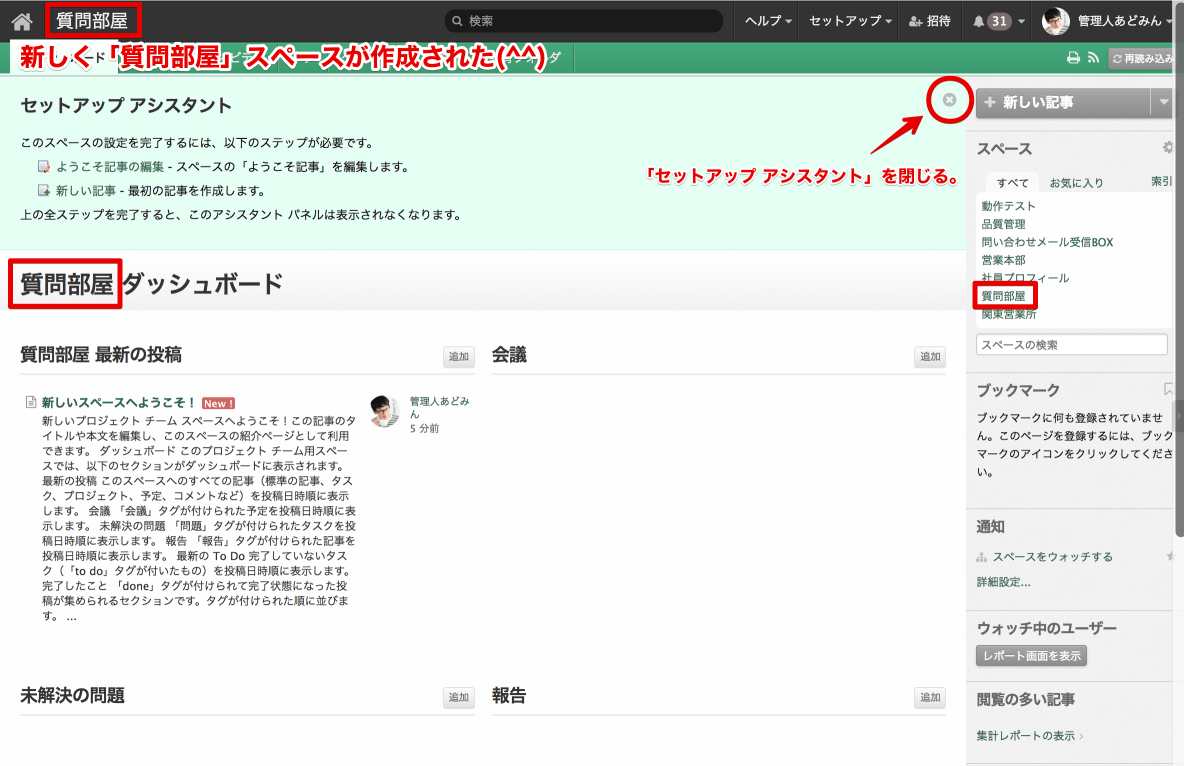Open the スペース settings gear icon
The image size is (1184, 766).
1167,148
